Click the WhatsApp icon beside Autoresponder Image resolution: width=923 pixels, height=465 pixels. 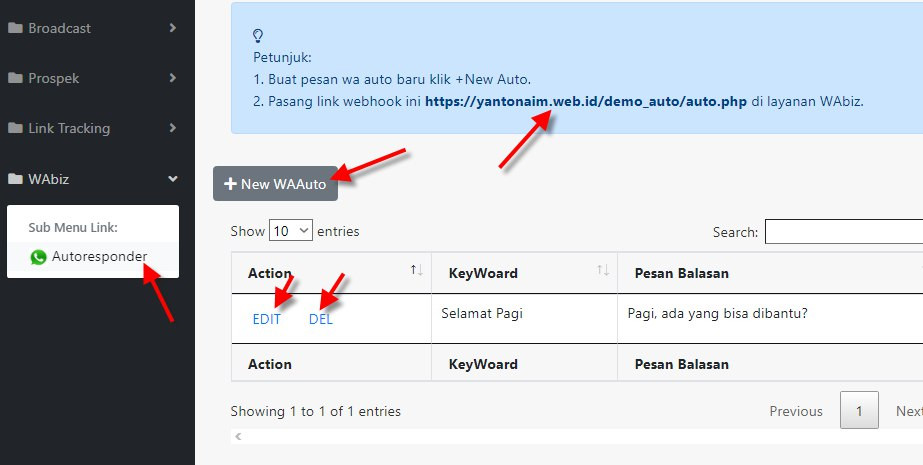(38, 257)
